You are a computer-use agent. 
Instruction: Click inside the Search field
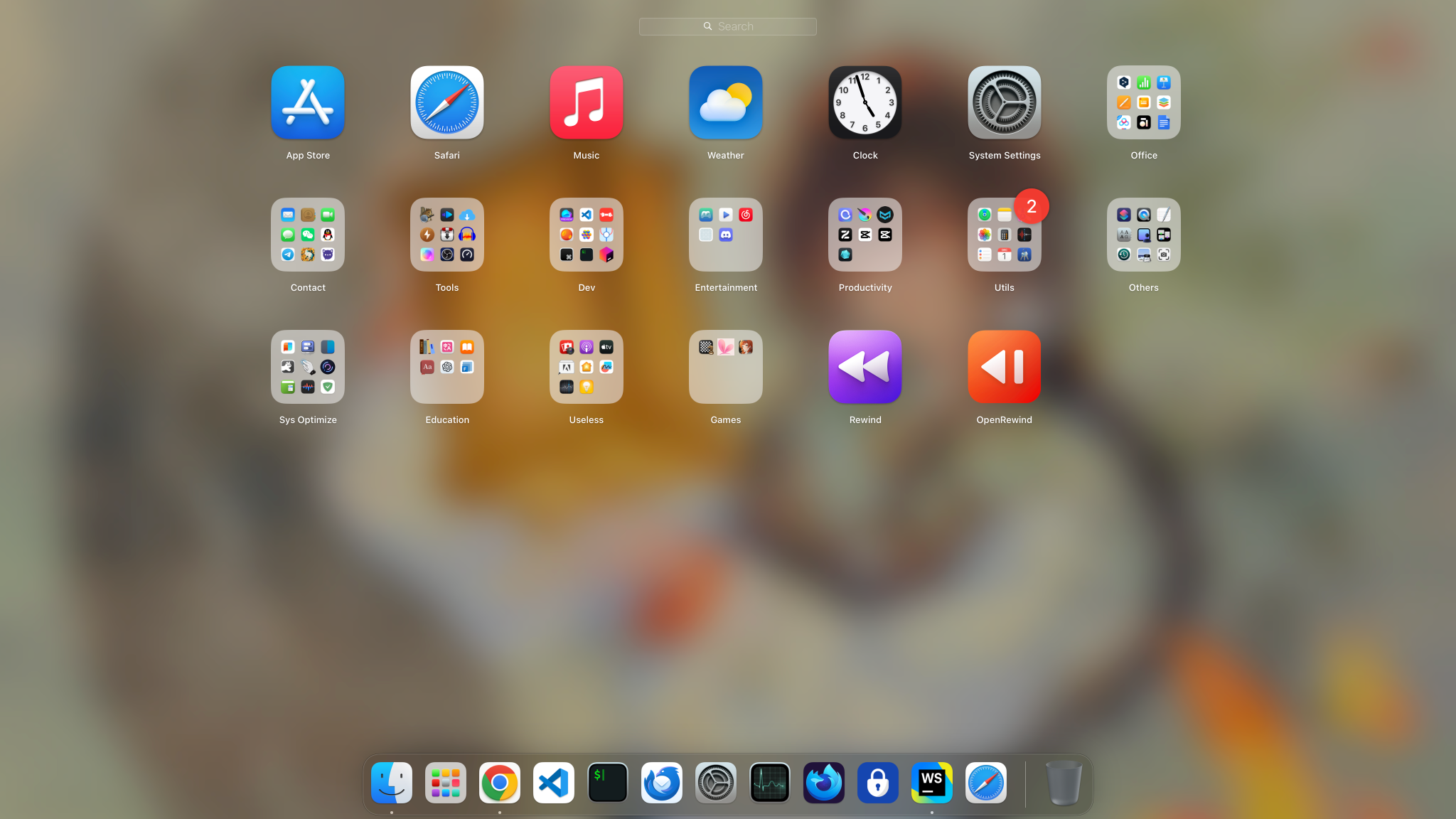pyautogui.click(x=727, y=26)
